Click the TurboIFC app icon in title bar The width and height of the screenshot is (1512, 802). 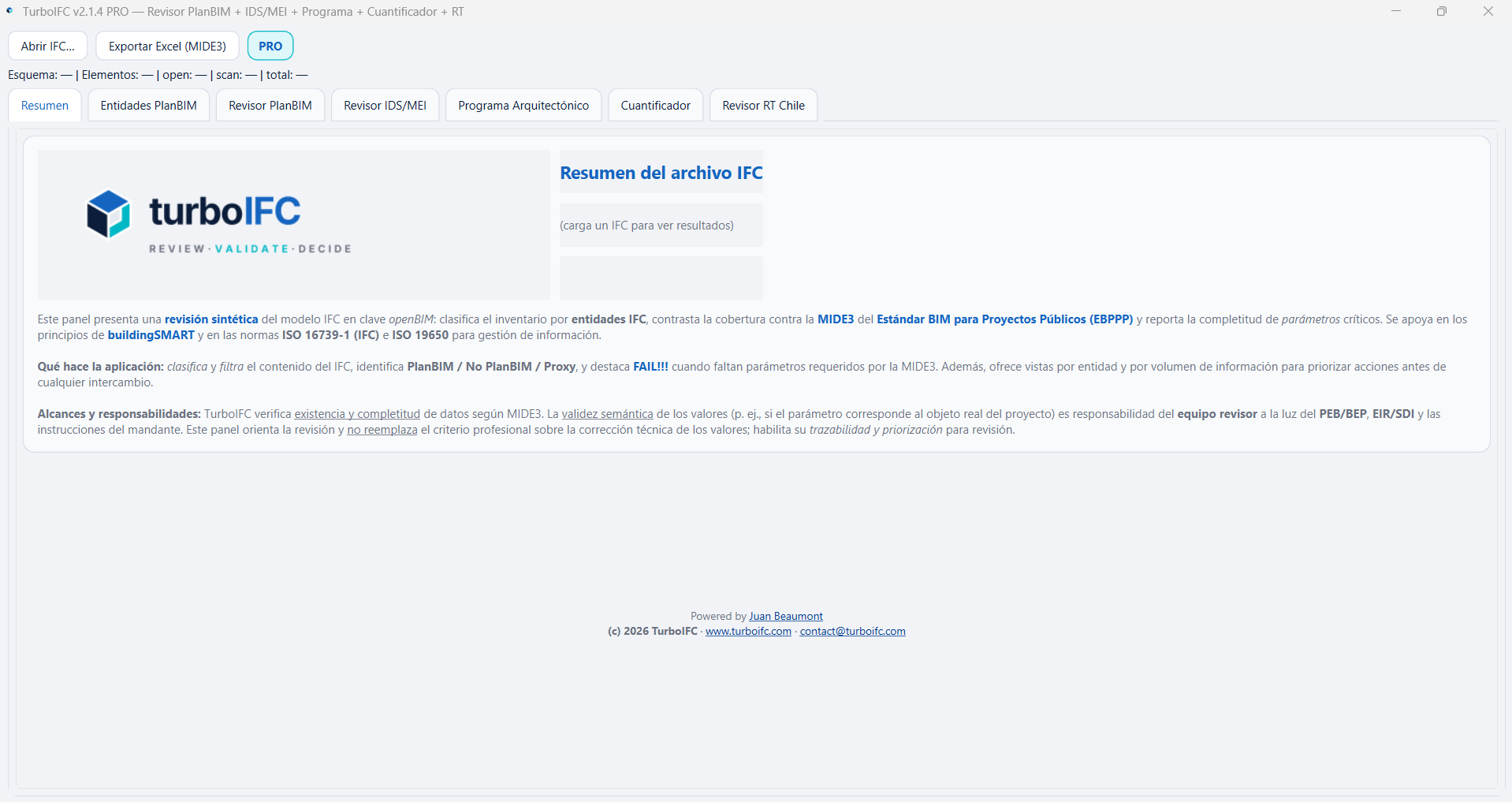[x=10, y=11]
